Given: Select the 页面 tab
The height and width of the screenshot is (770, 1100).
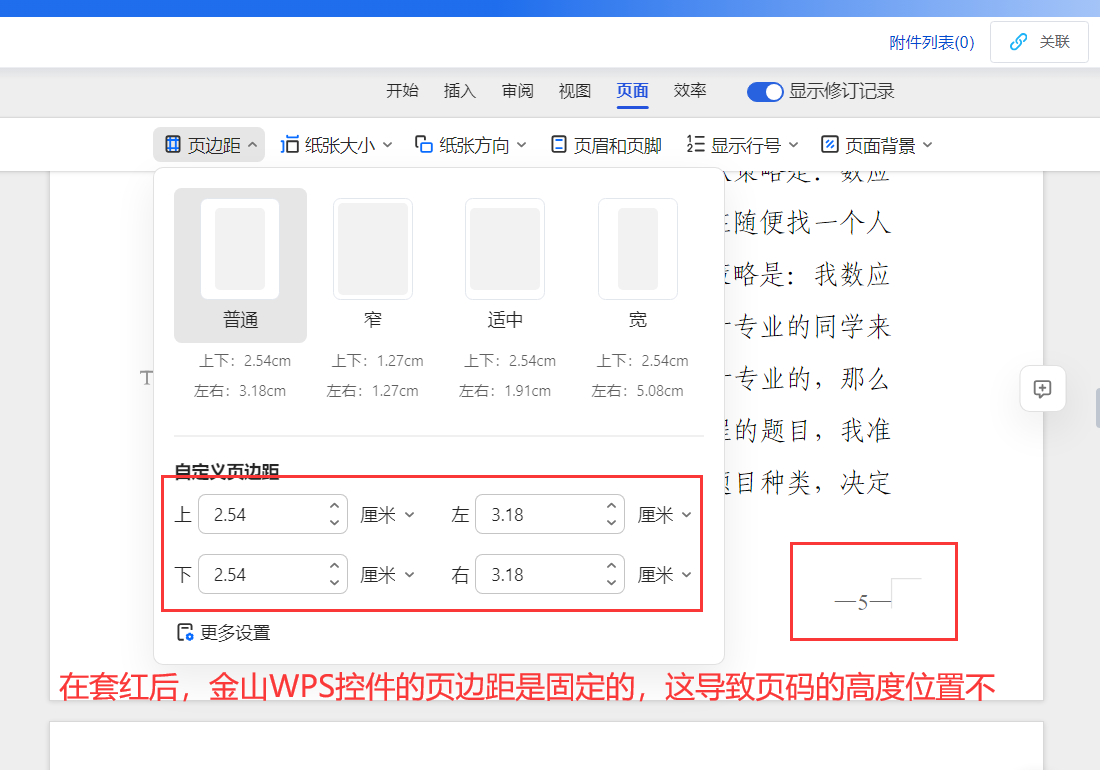Looking at the screenshot, I should coord(632,90).
